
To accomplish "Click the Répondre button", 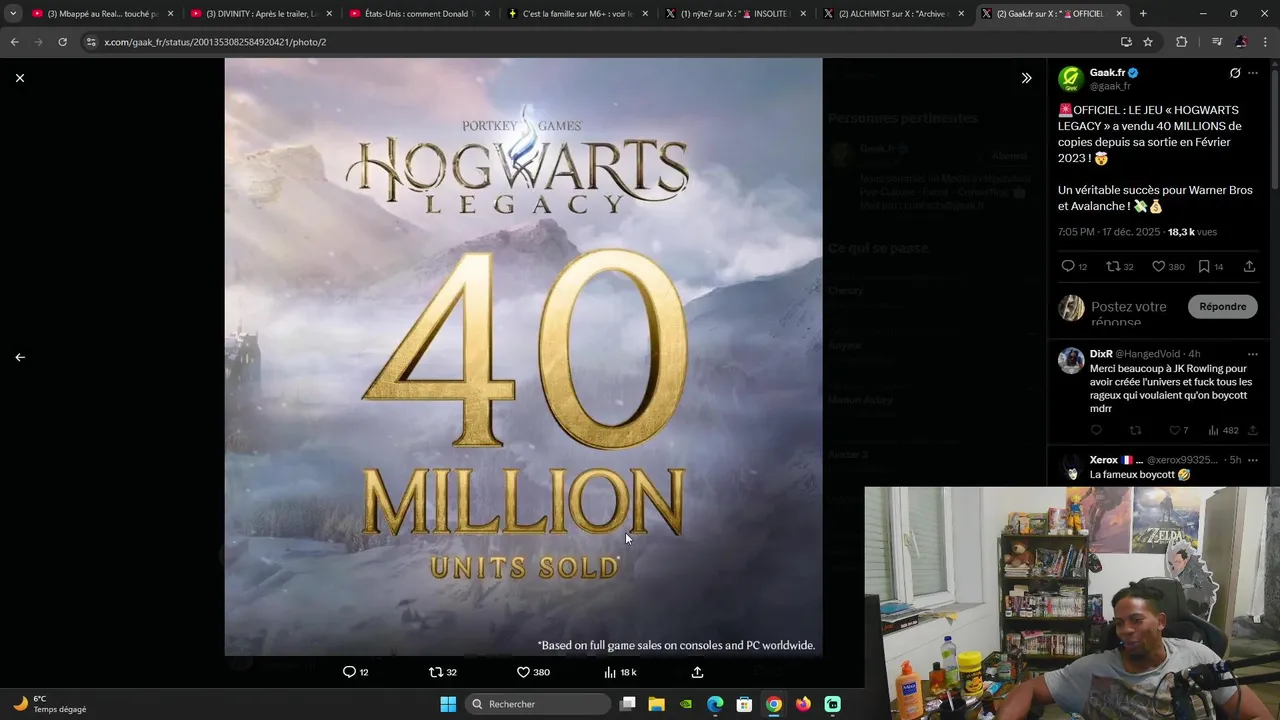I will tap(1223, 306).
